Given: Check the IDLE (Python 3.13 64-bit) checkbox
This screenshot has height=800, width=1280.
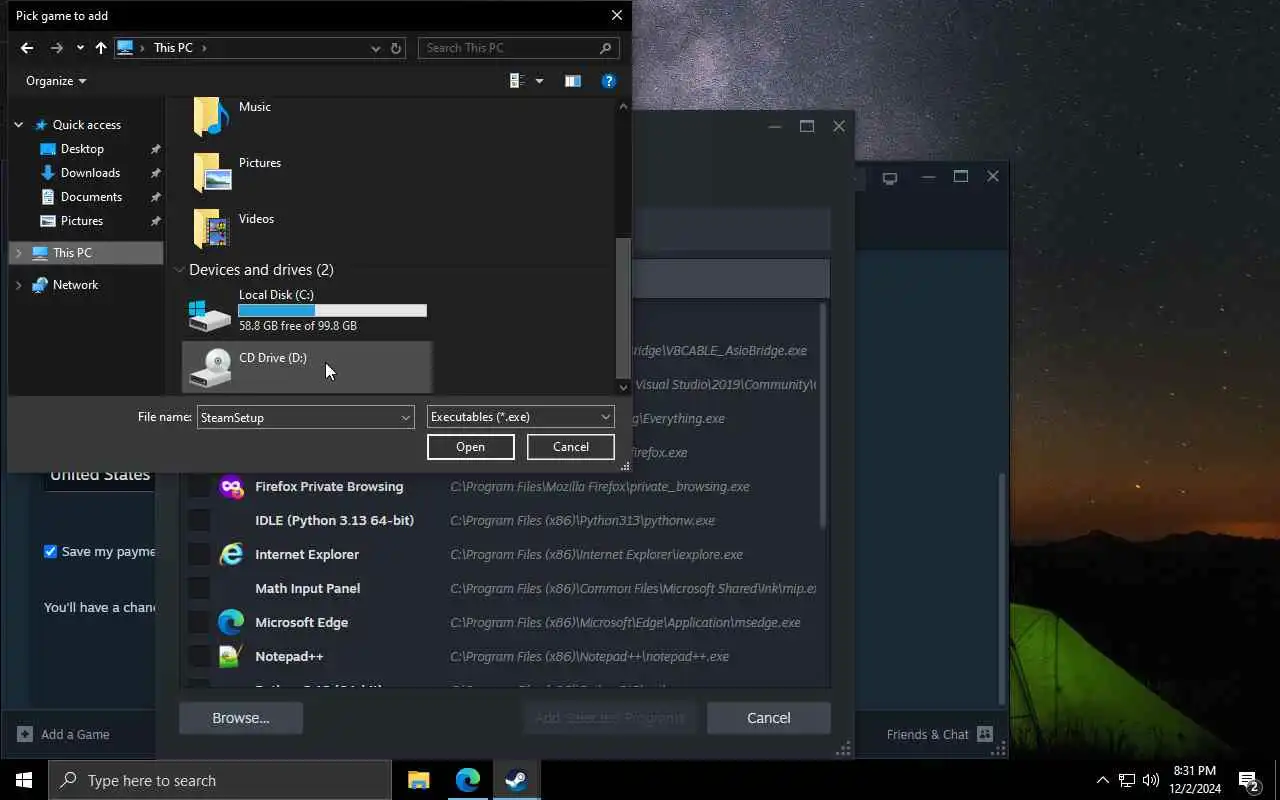Looking at the screenshot, I should pos(199,521).
